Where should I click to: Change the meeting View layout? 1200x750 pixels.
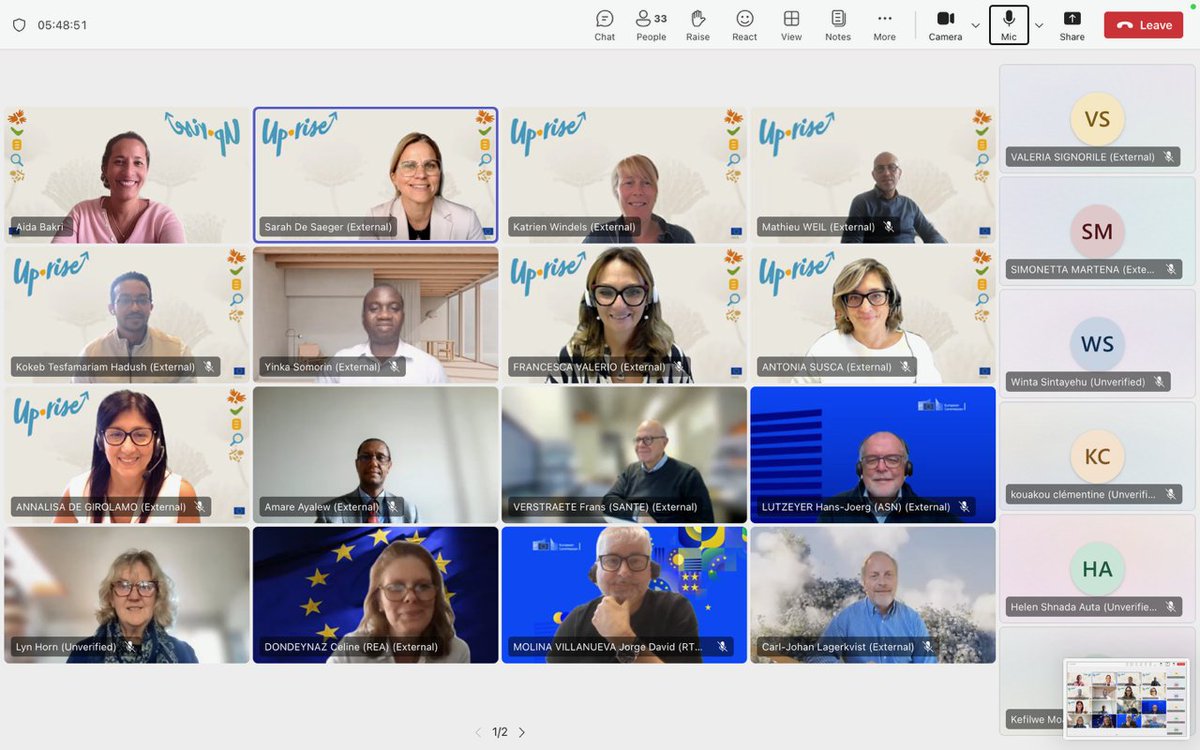(x=791, y=25)
